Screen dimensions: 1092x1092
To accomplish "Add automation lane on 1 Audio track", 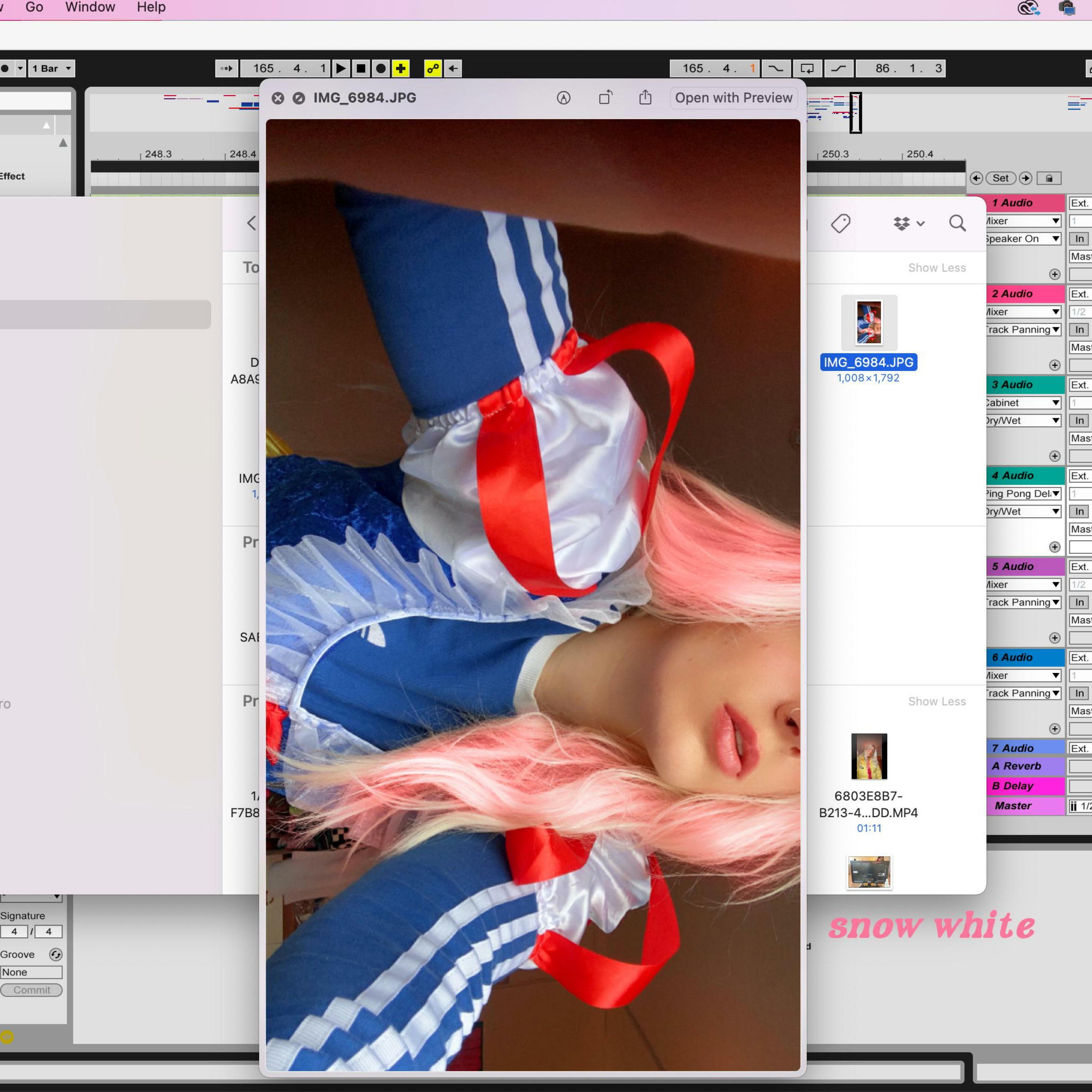I will pos(1055,274).
